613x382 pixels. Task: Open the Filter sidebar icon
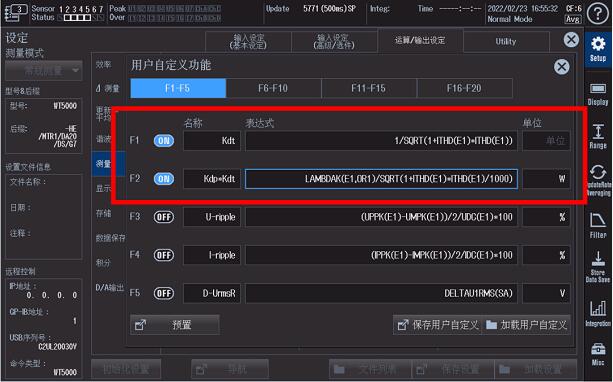598,225
